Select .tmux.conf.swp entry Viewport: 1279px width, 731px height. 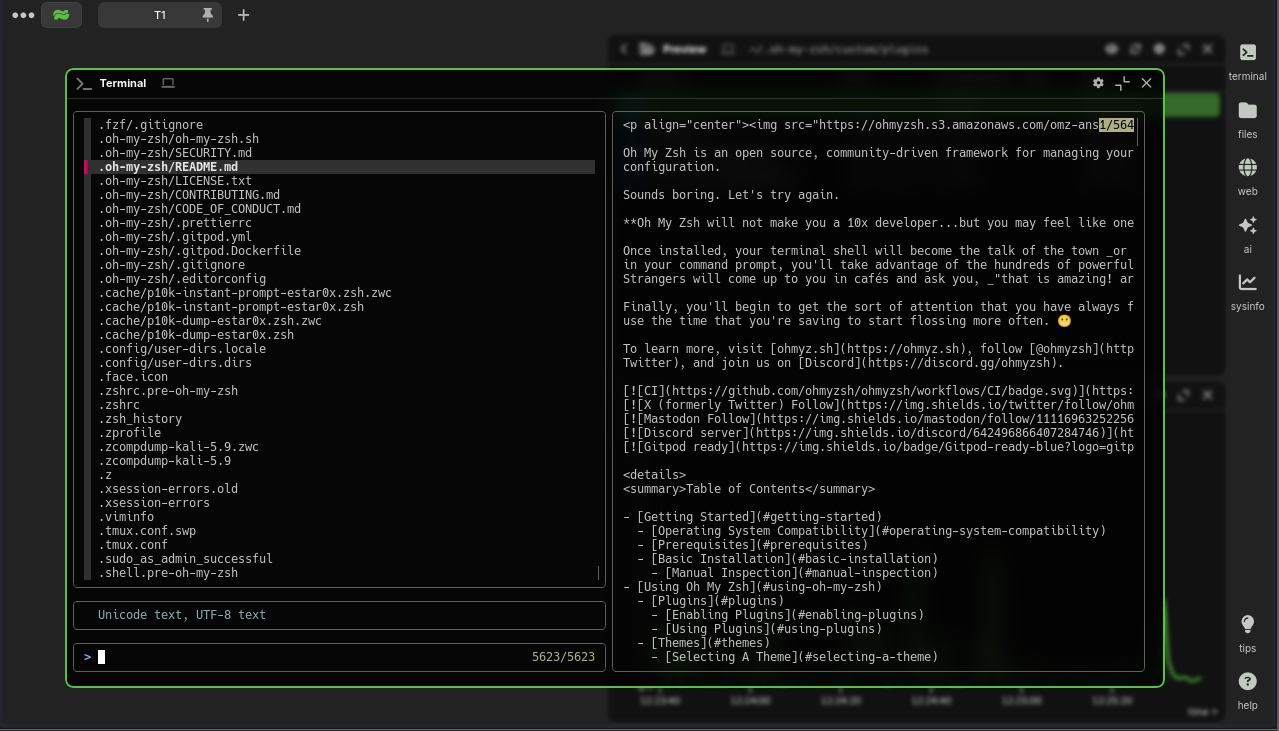[147, 531]
